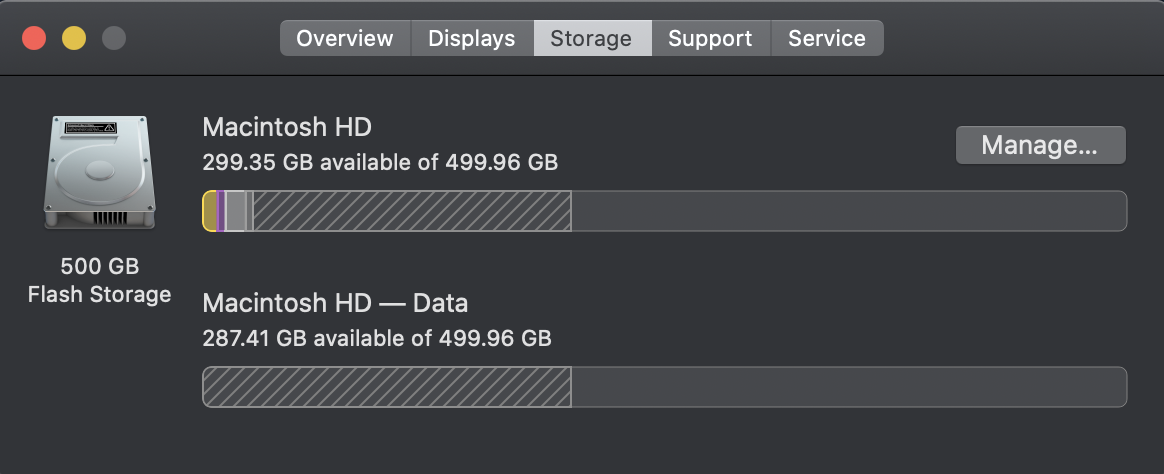Screen dimensions: 1164x474
Task: Click the free space of Data volume bar
Action: pyautogui.click(x=848, y=387)
